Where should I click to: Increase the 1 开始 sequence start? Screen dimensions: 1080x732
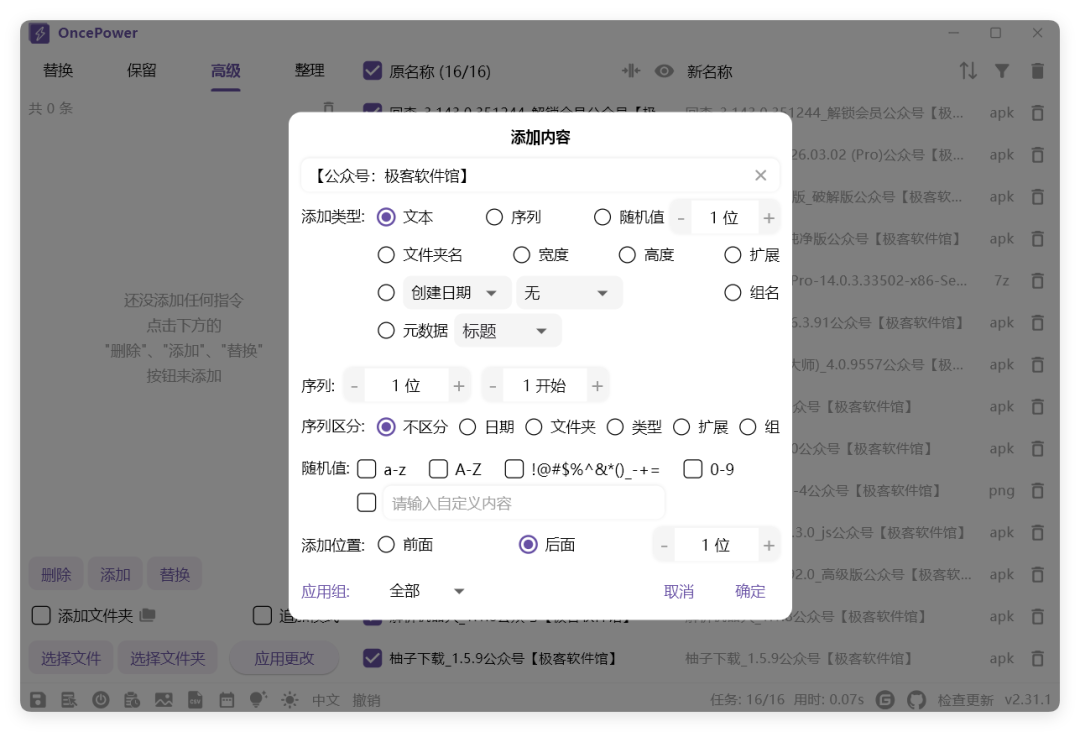tap(597, 386)
